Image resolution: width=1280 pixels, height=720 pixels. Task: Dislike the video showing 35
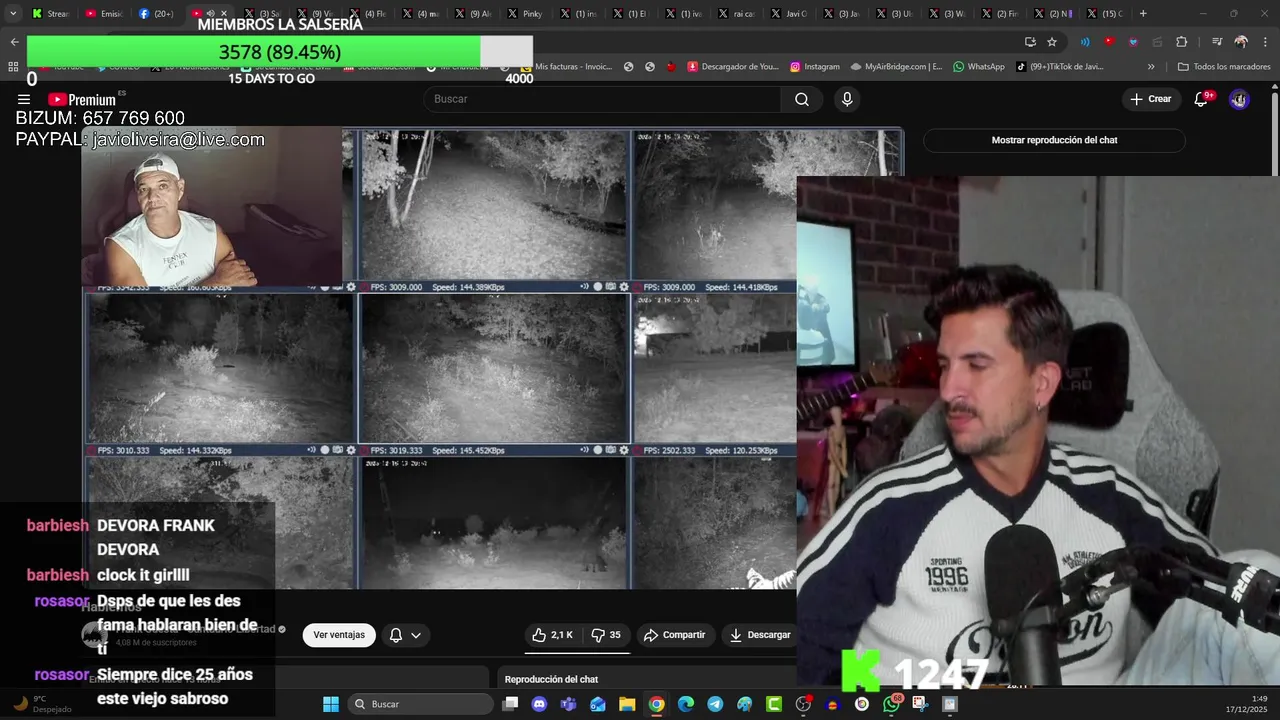click(x=606, y=635)
